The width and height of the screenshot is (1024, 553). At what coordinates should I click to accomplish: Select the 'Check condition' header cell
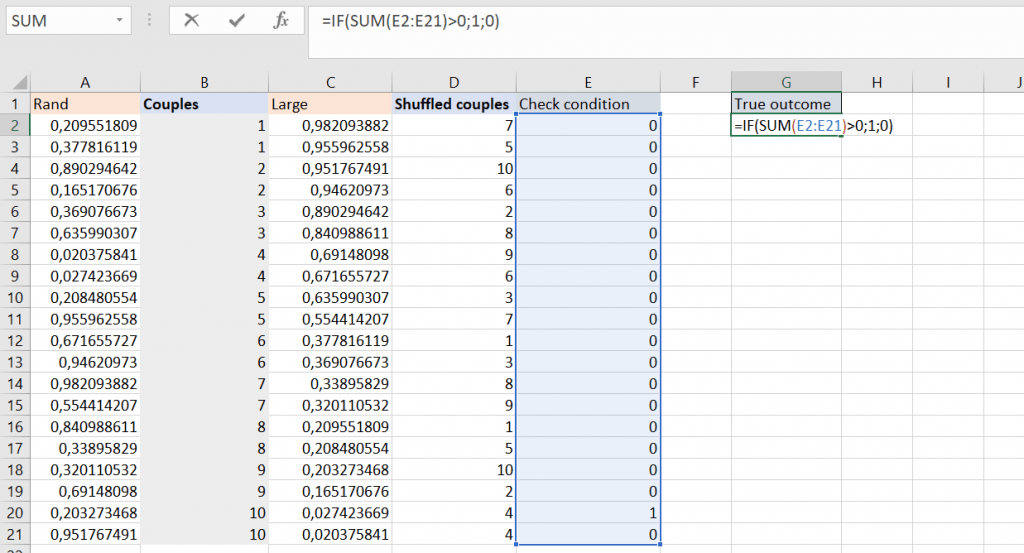coord(588,104)
